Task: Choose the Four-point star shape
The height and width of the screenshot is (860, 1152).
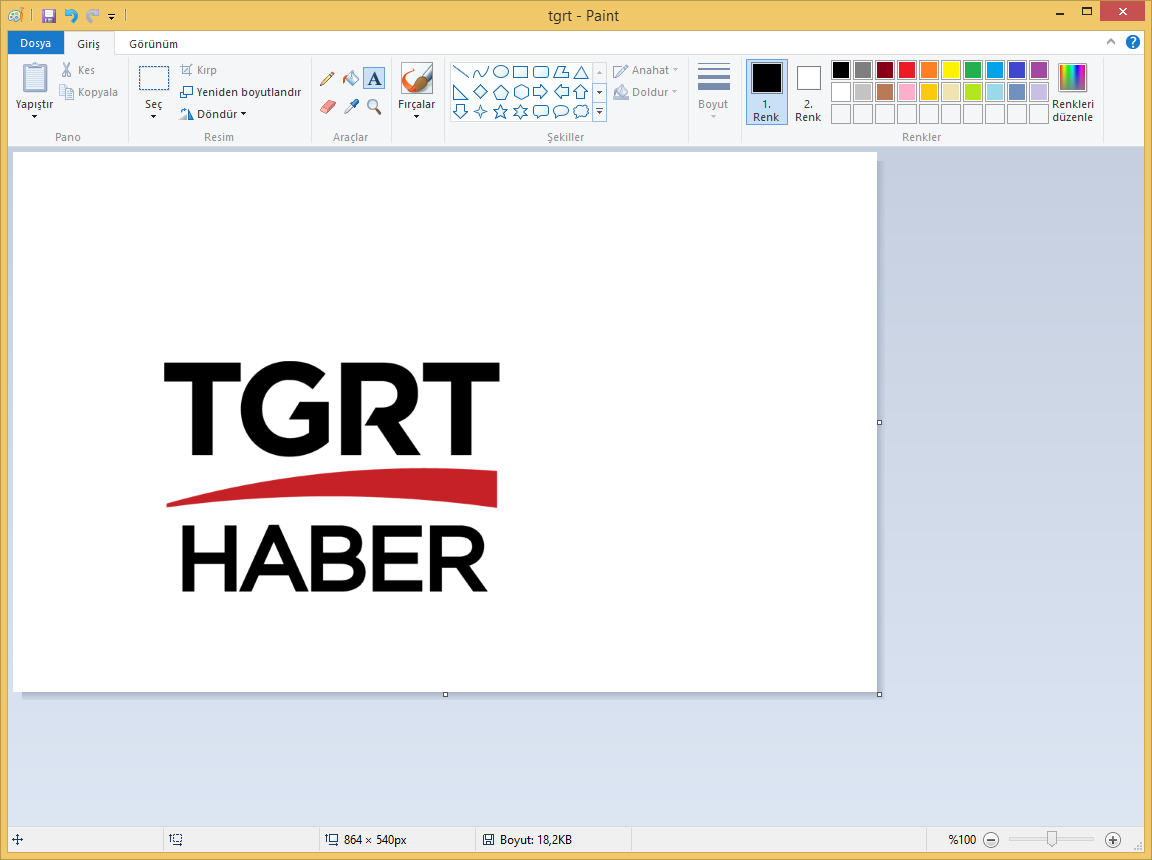Action: [x=480, y=112]
